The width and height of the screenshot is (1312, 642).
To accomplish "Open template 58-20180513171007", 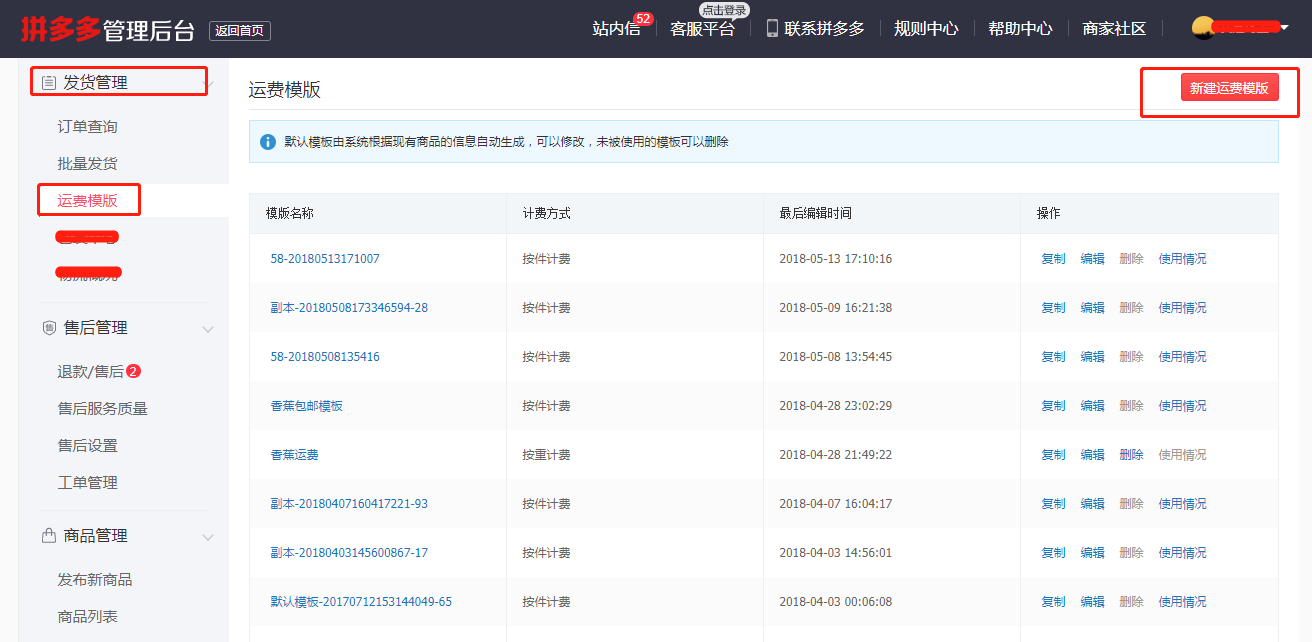I will pyautogui.click(x=325, y=259).
